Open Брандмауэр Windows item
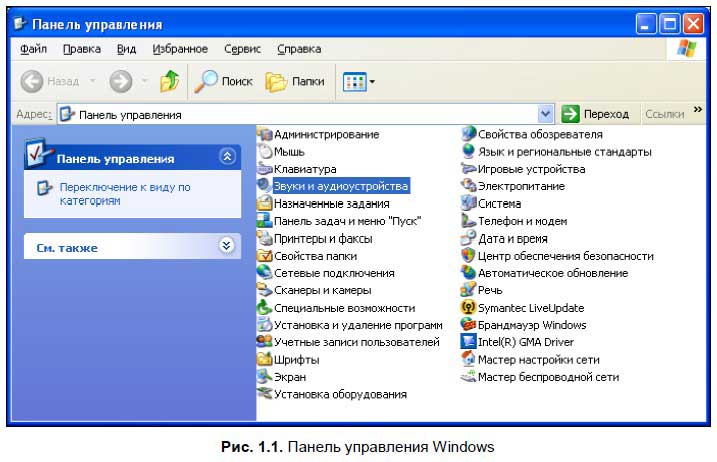717x462 pixels. tap(531, 325)
